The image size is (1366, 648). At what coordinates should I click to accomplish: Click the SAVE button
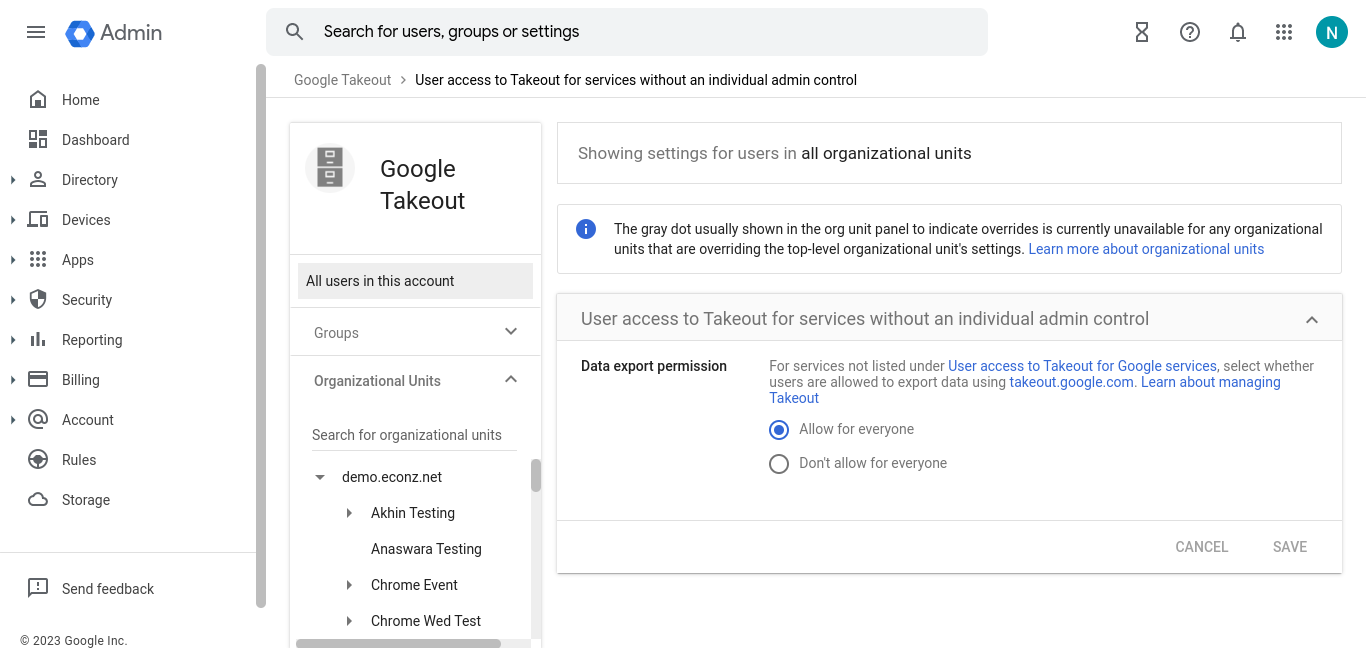click(x=1290, y=547)
